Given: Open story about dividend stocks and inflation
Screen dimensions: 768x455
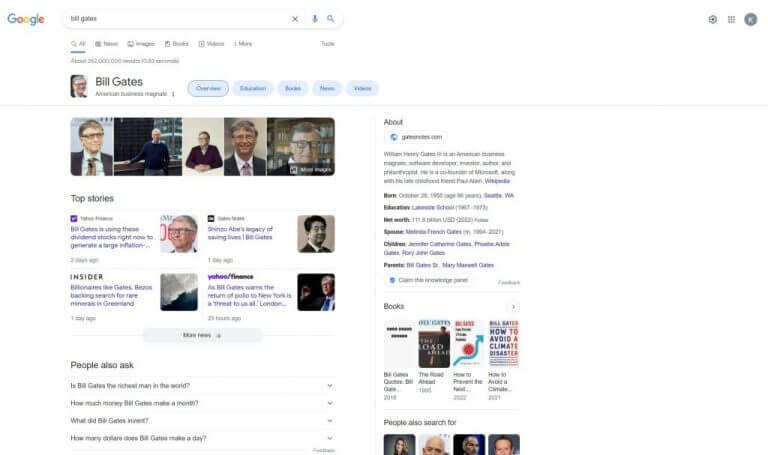Looking at the screenshot, I should tap(112, 238).
